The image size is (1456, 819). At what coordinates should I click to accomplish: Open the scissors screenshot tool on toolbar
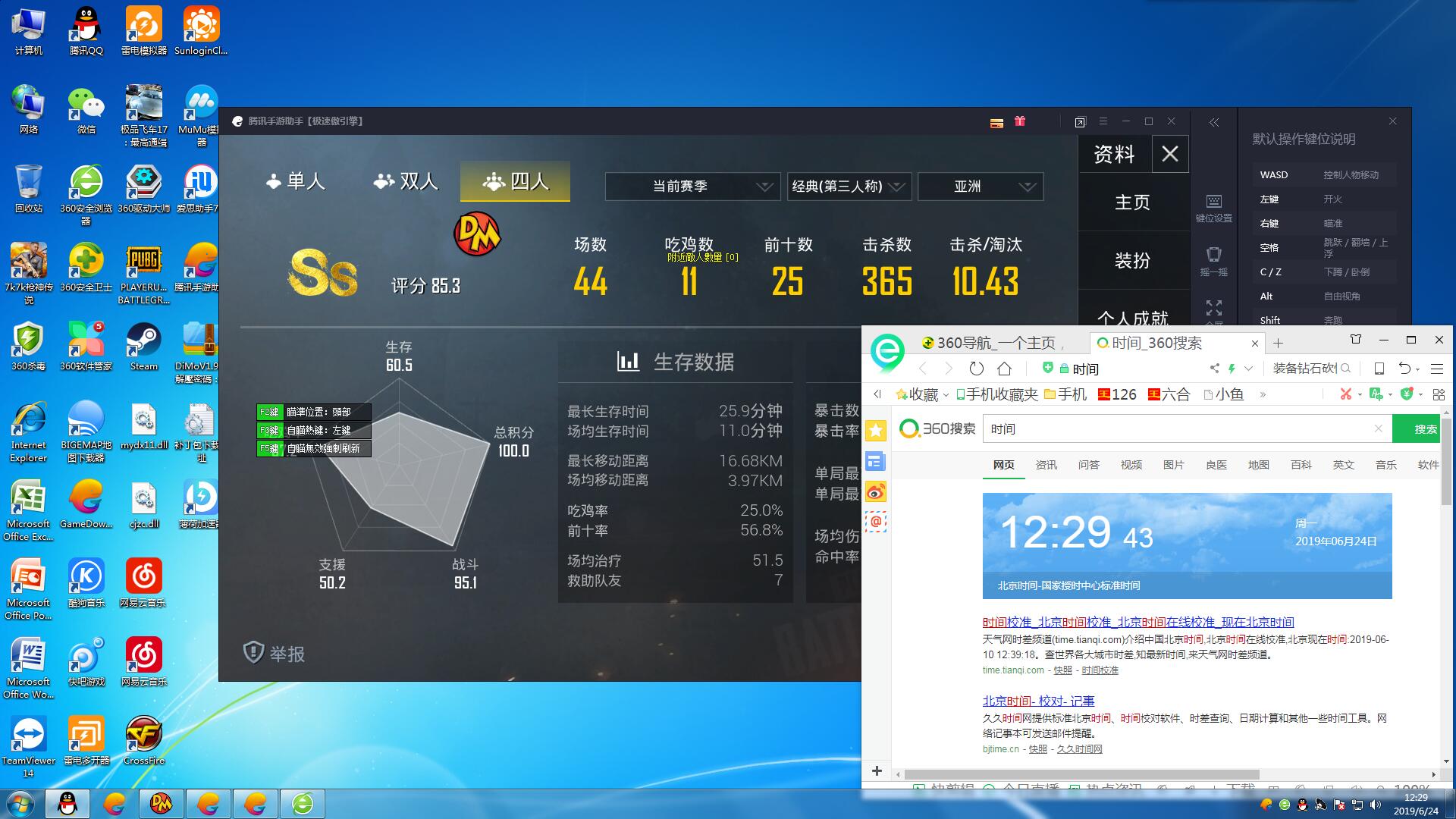point(1346,394)
